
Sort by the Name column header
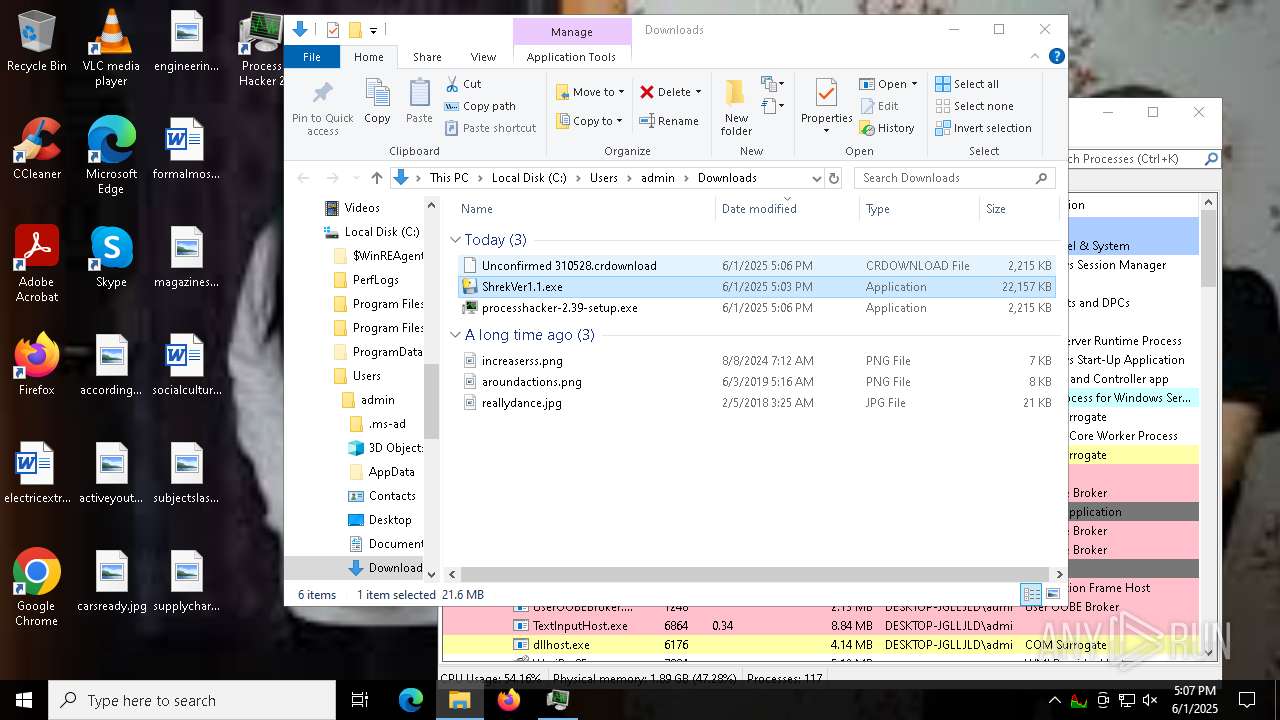pyautogui.click(x=583, y=209)
